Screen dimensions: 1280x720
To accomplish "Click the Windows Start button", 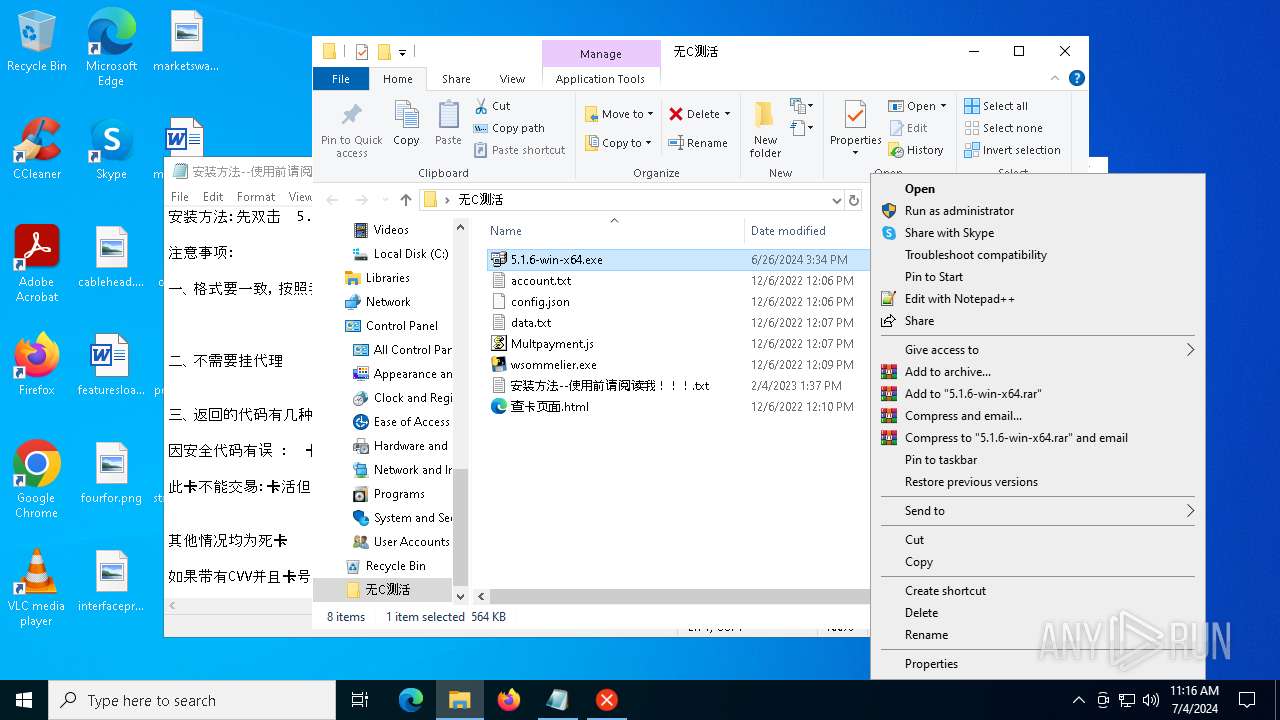I will point(24,700).
